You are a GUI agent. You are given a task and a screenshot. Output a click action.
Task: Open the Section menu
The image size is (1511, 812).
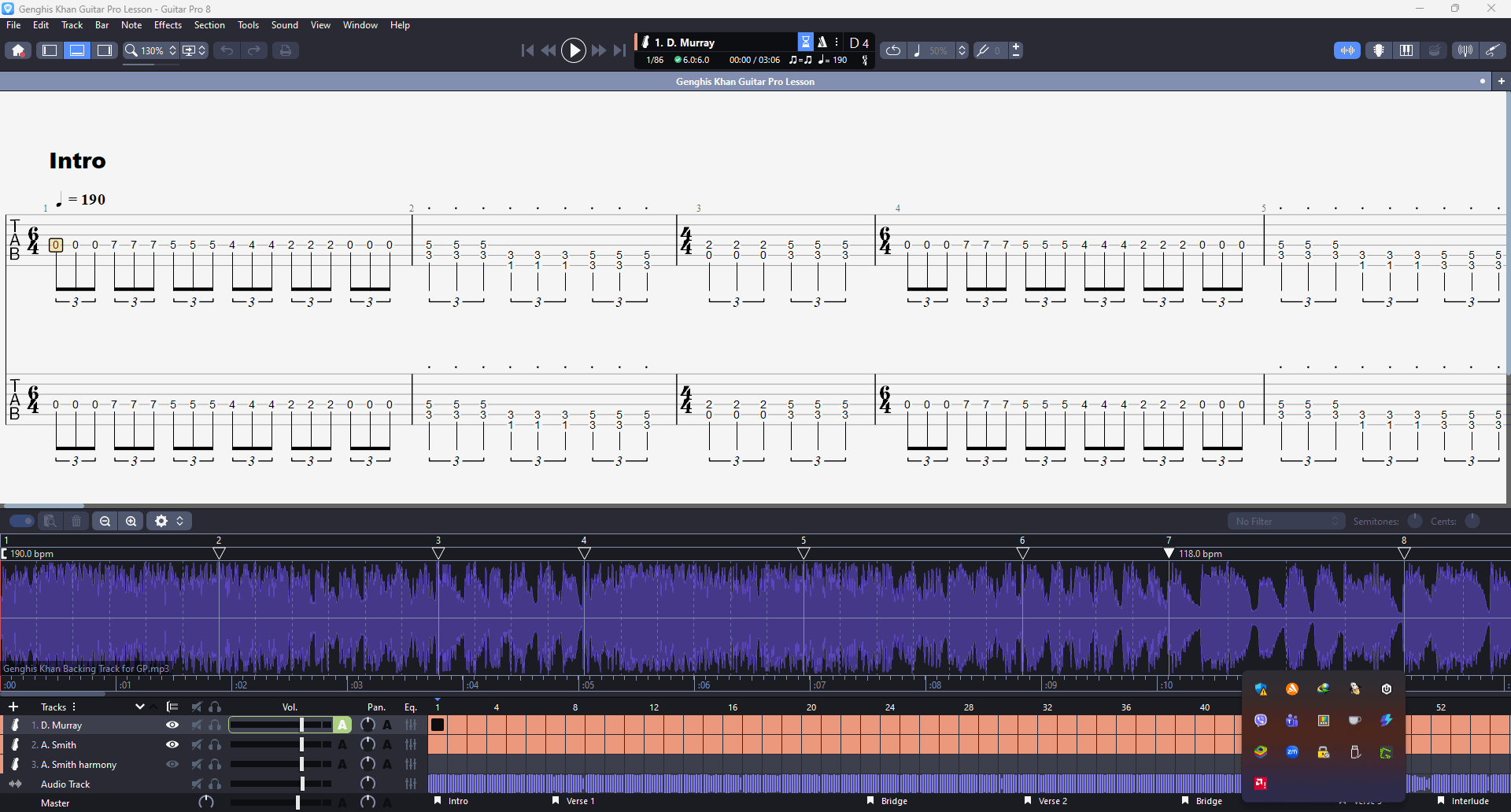pos(209,25)
